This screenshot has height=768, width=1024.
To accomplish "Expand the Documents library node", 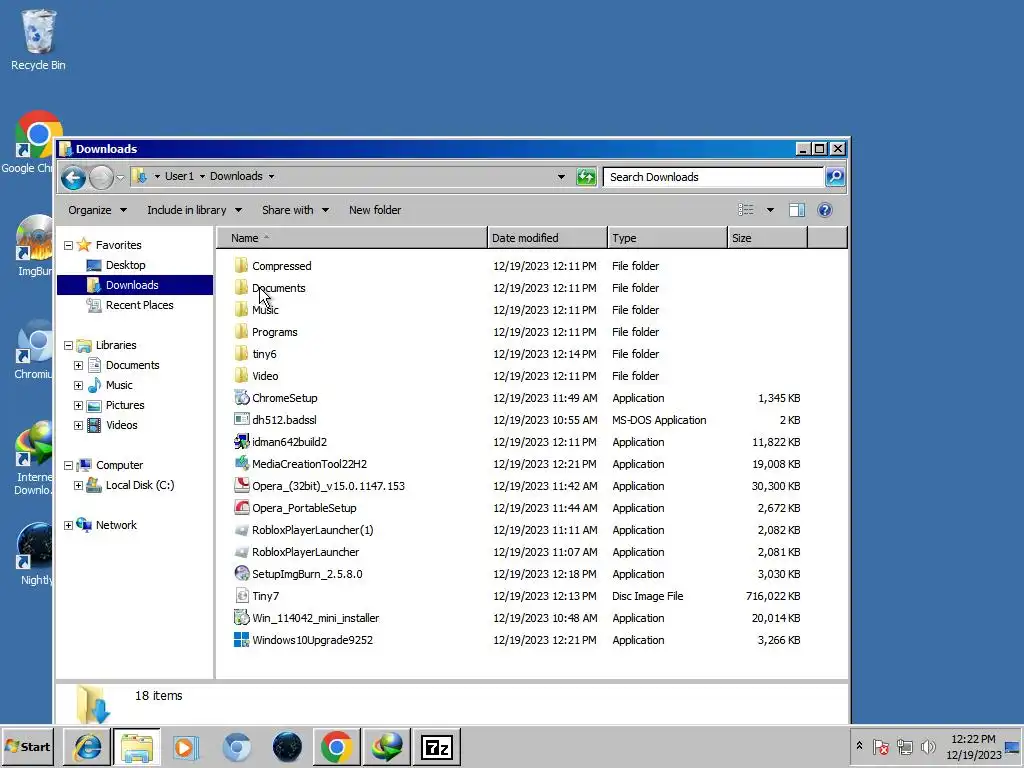I will [78, 365].
